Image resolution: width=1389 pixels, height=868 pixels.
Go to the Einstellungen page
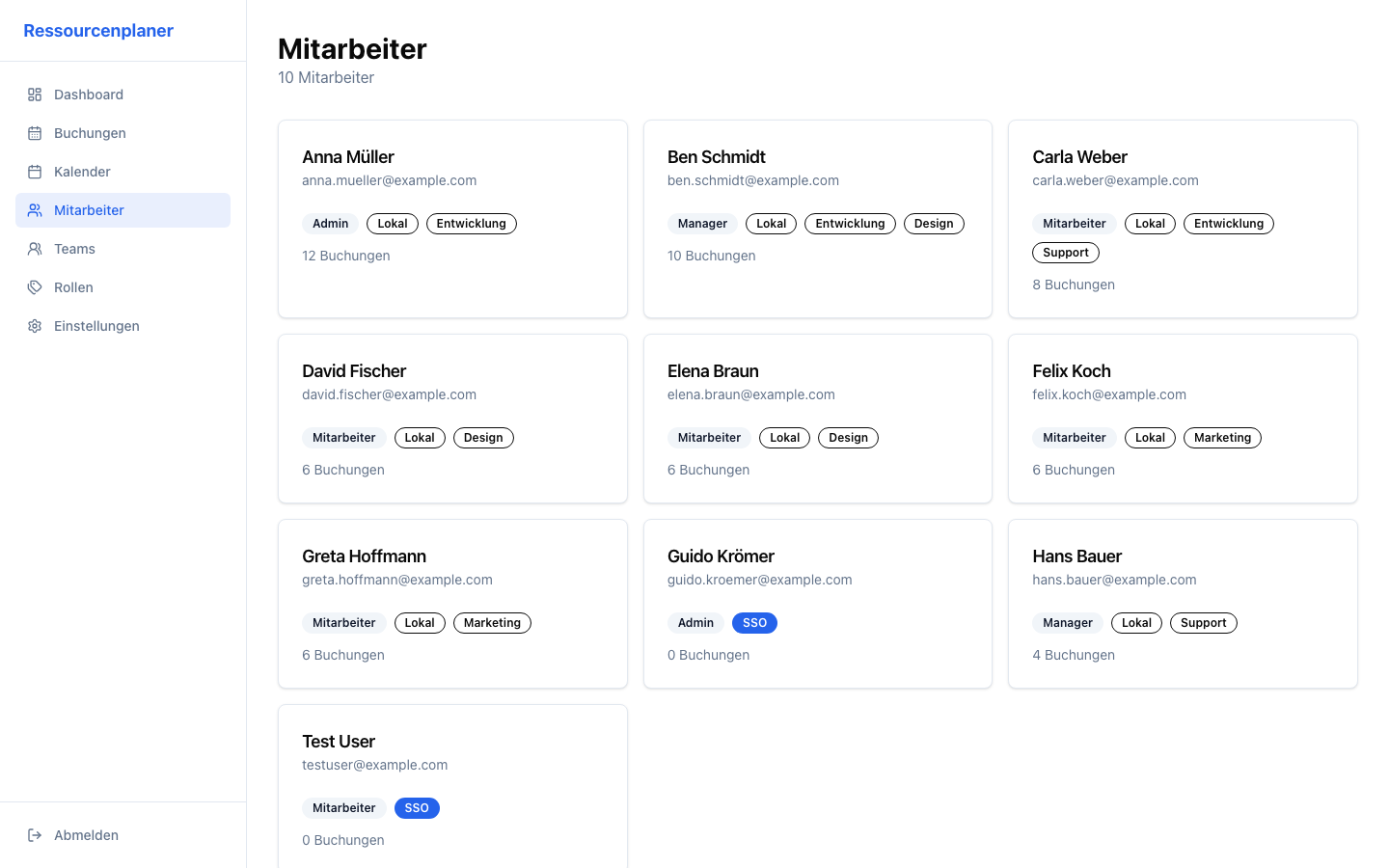point(96,326)
